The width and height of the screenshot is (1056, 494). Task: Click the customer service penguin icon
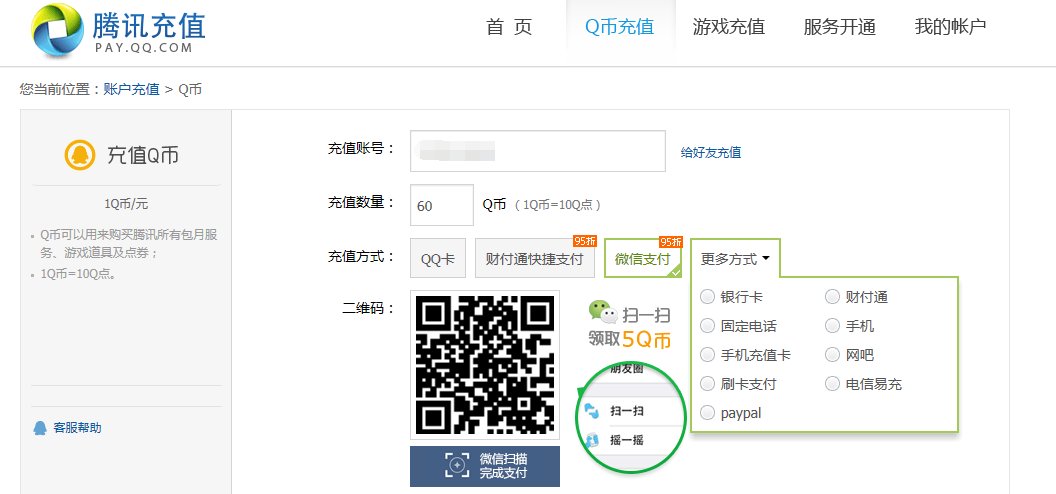coord(40,428)
